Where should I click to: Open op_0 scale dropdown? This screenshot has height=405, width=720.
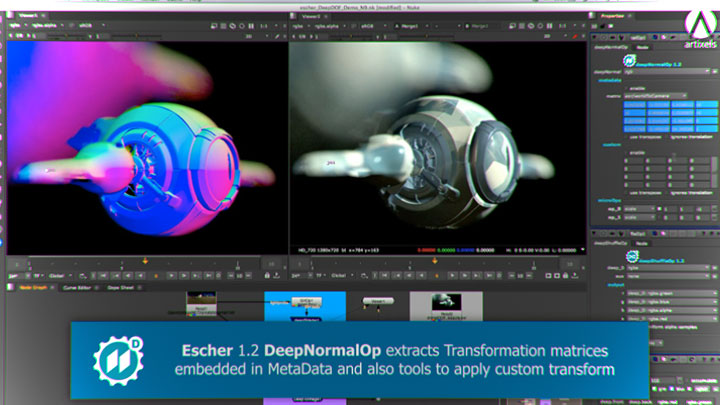[x=639, y=209]
